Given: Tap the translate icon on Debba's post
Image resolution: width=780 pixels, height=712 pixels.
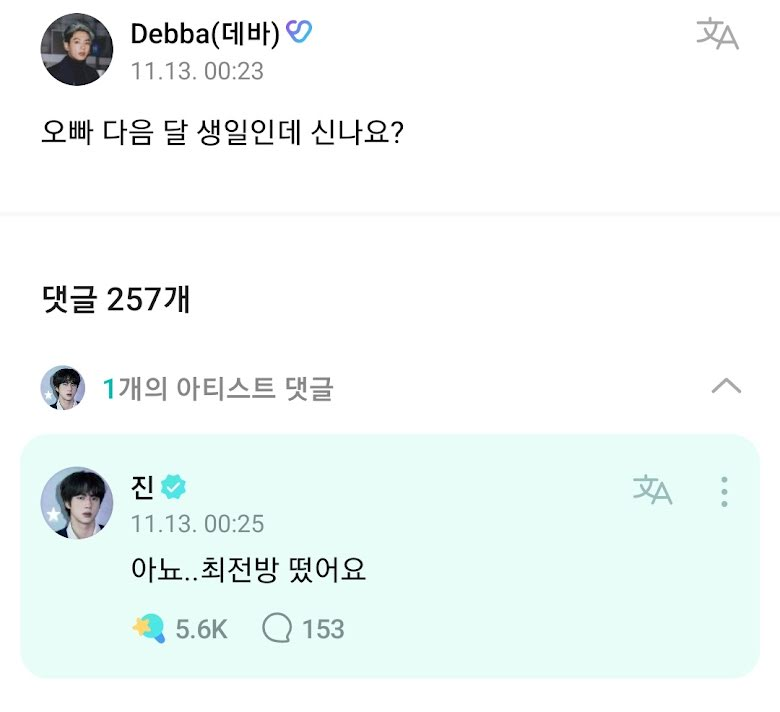Looking at the screenshot, I should click(x=717, y=34).
